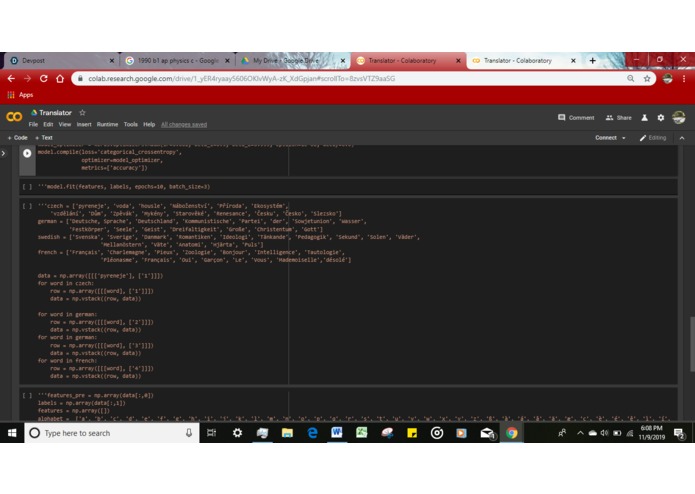This screenshot has width=695, height=494.
Task: Open Sticky Notes from taskbar
Action: point(412,433)
